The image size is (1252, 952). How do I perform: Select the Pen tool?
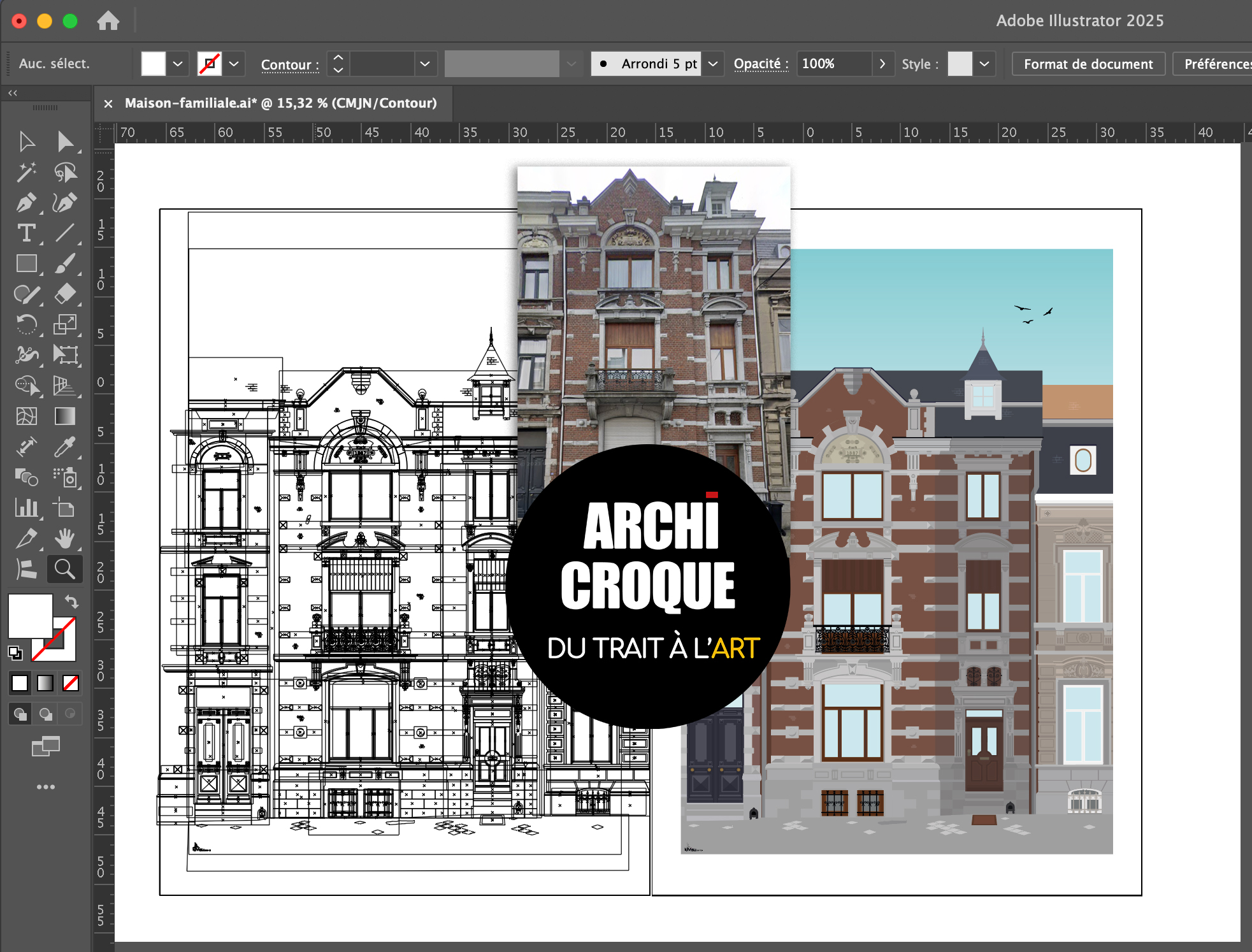26,203
